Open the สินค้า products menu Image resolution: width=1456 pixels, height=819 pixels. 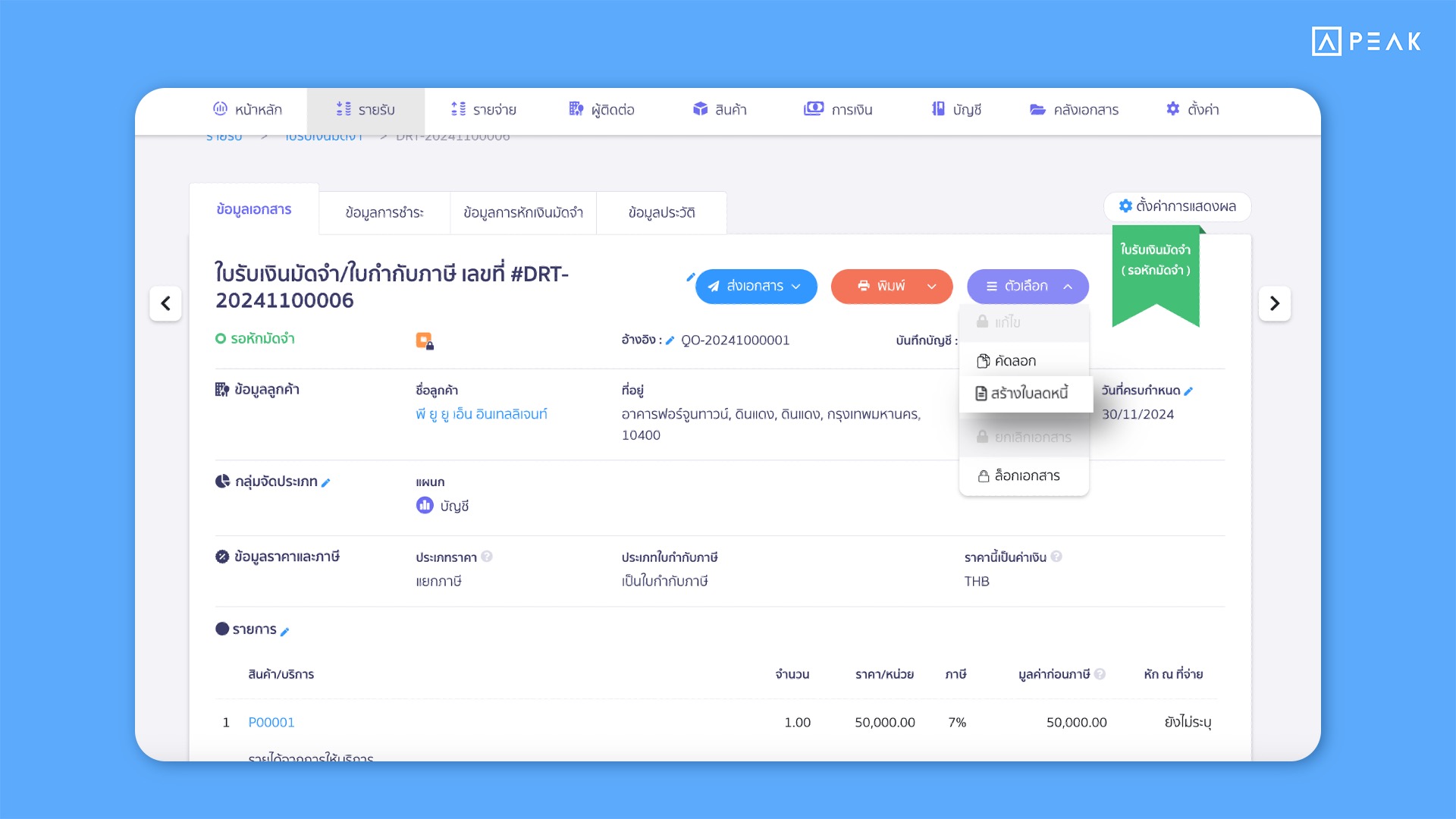pyautogui.click(x=720, y=109)
